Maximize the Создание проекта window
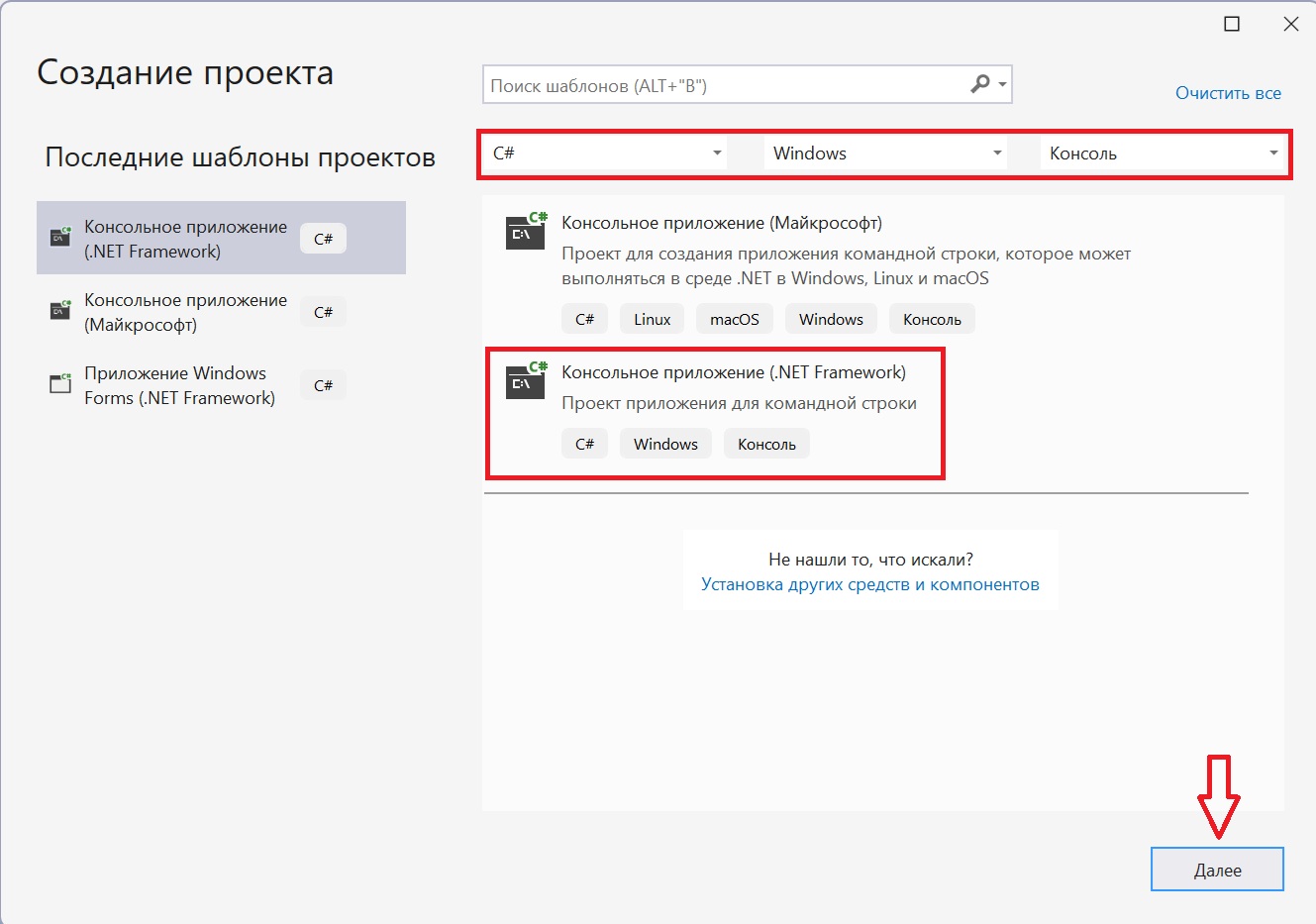Image resolution: width=1316 pixels, height=924 pixels. (x=1232, y=24)
